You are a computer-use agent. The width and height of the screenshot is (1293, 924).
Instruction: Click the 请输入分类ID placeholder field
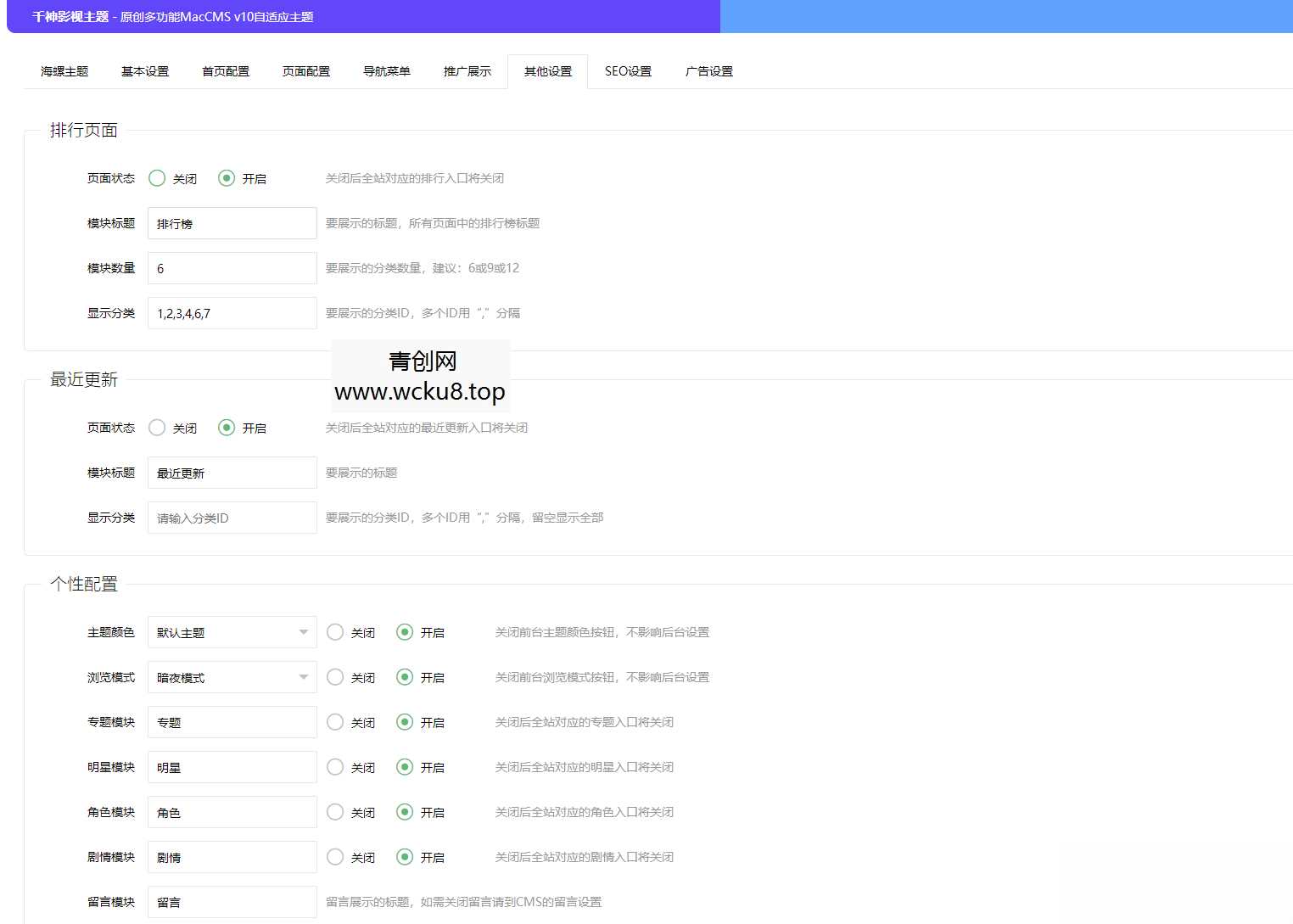[x=232, y=518]
